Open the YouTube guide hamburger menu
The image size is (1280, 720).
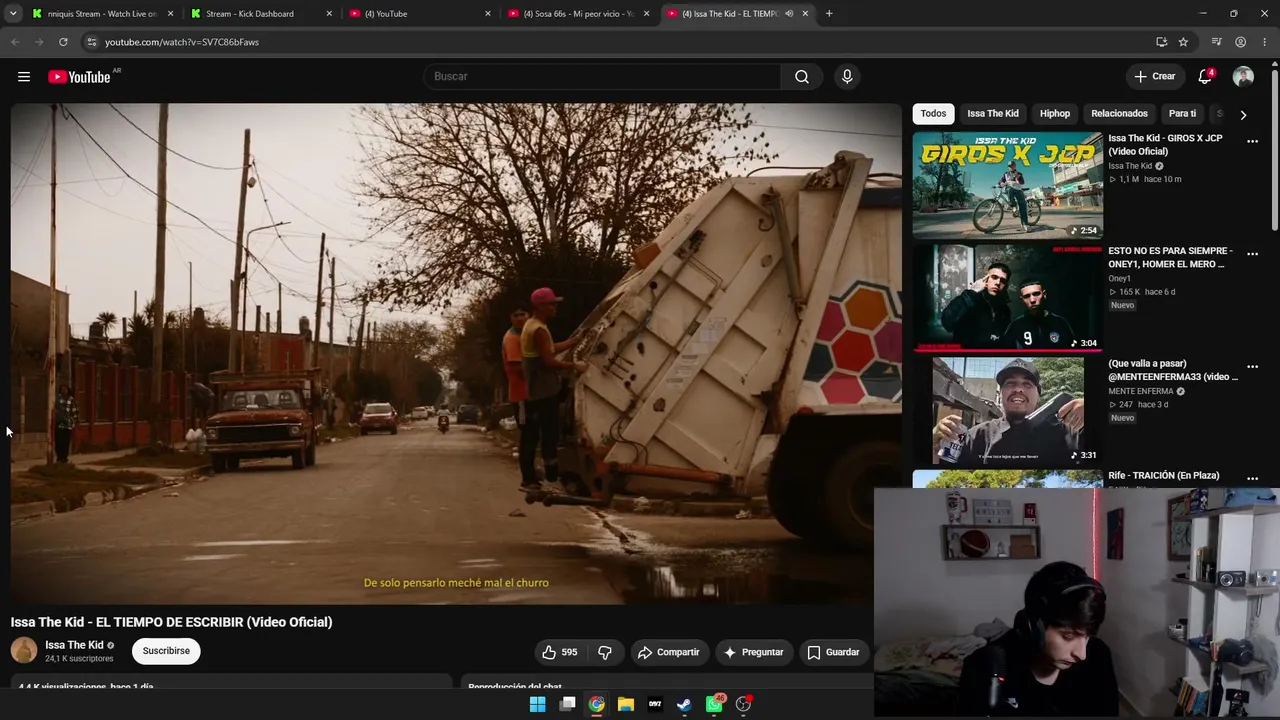click(24, 77)
